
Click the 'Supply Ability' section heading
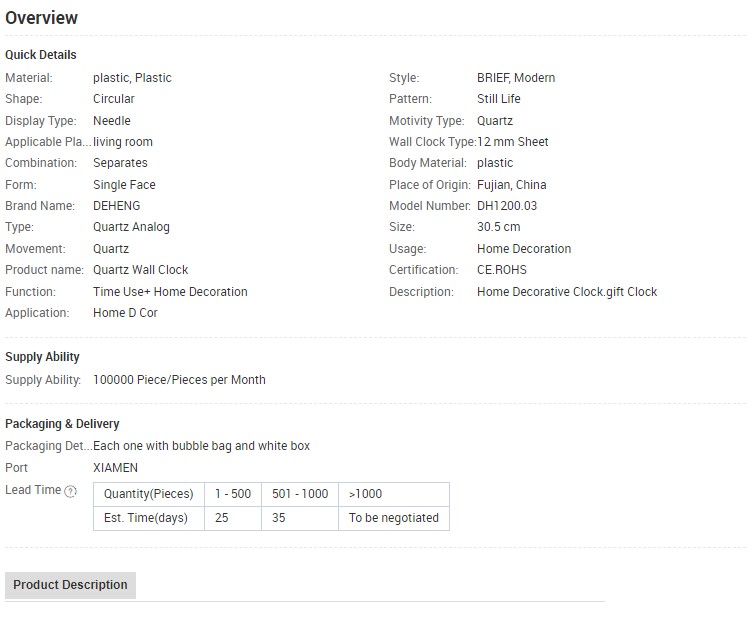(x=42, y=357)
